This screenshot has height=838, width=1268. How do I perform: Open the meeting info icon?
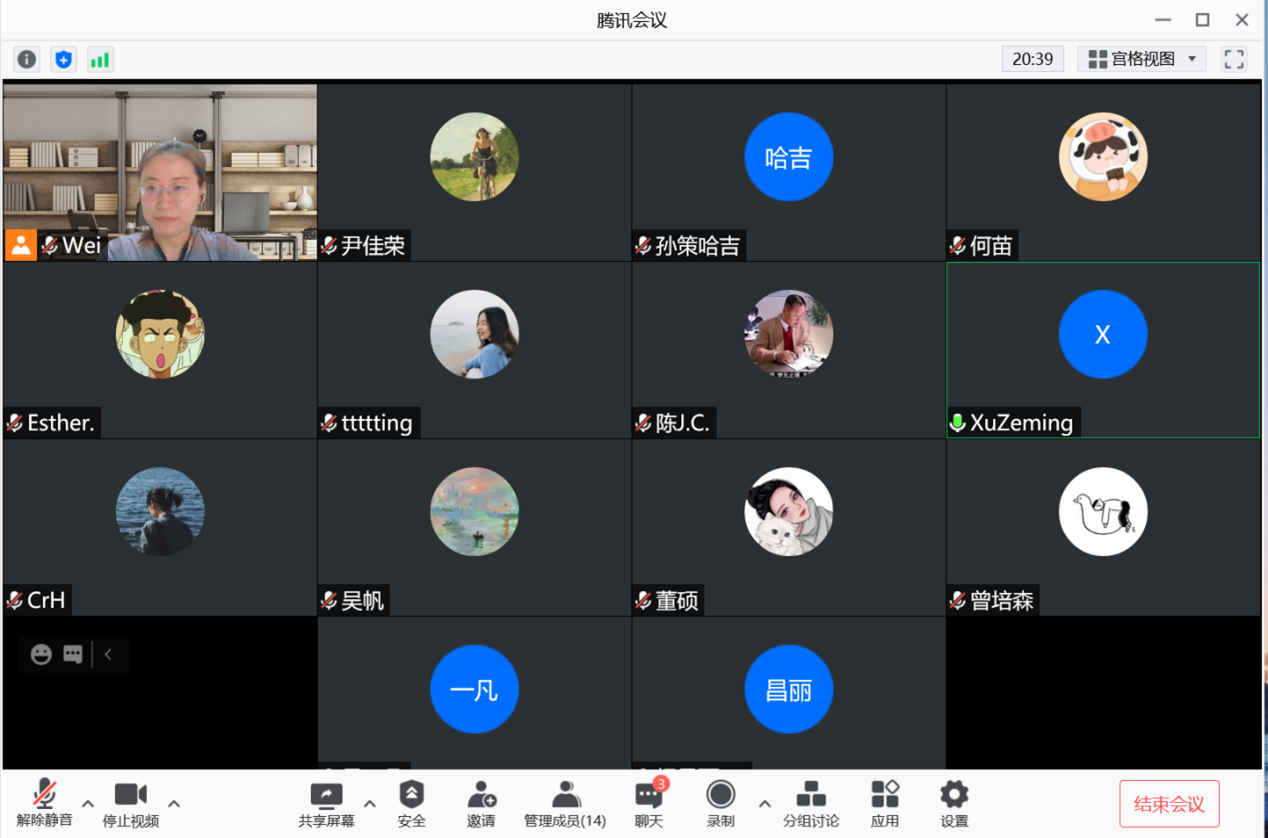(27, 59)
